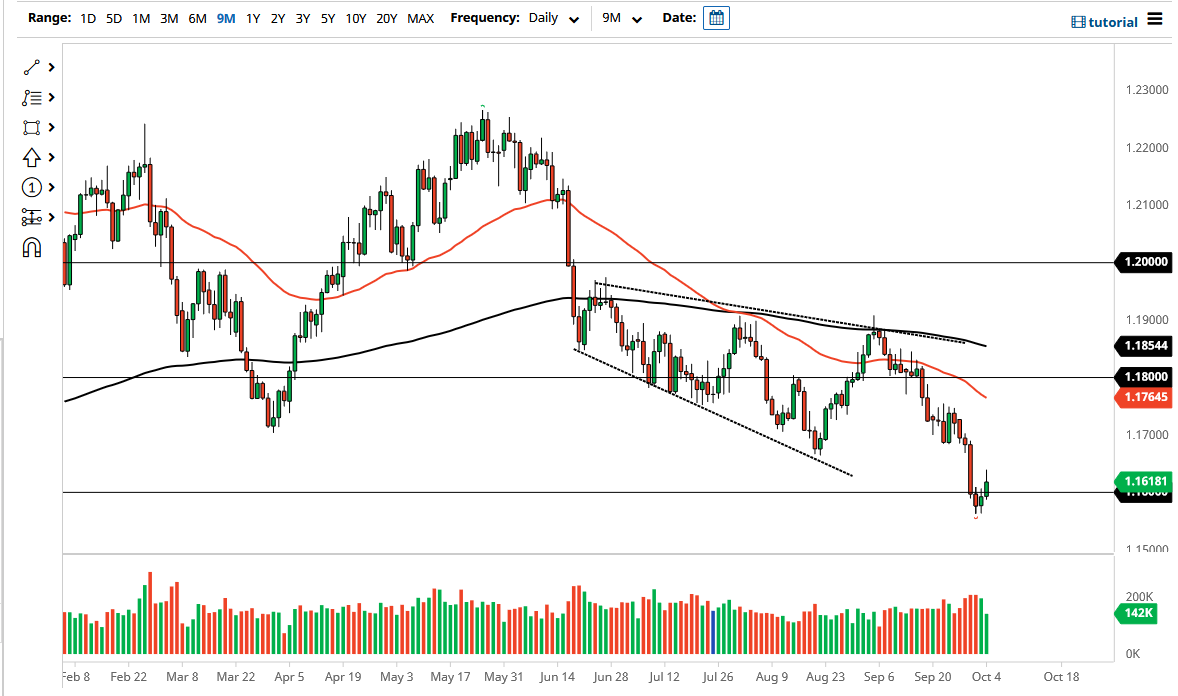
Task: Select the numbered circle annotation tool
Action: (32, 187)
